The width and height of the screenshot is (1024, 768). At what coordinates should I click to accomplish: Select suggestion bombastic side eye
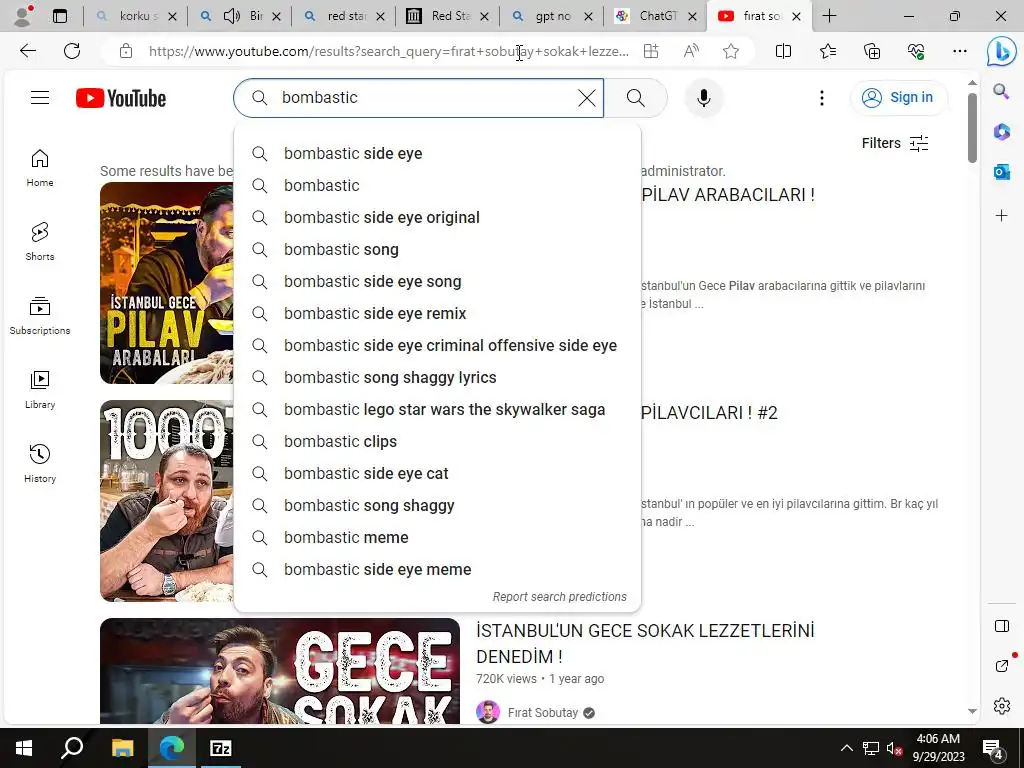click(437, 153)
